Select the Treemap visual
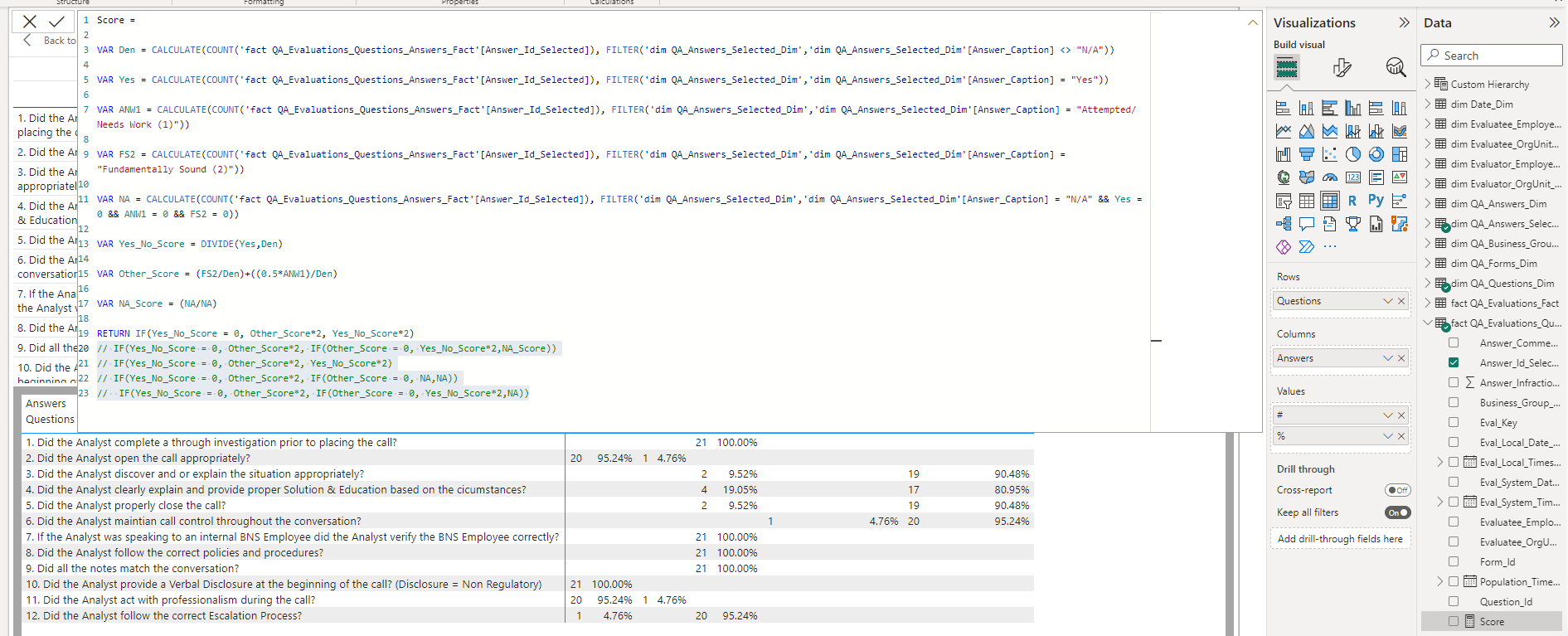The height and width of the screenshot is (636, 1568). 1399,154
